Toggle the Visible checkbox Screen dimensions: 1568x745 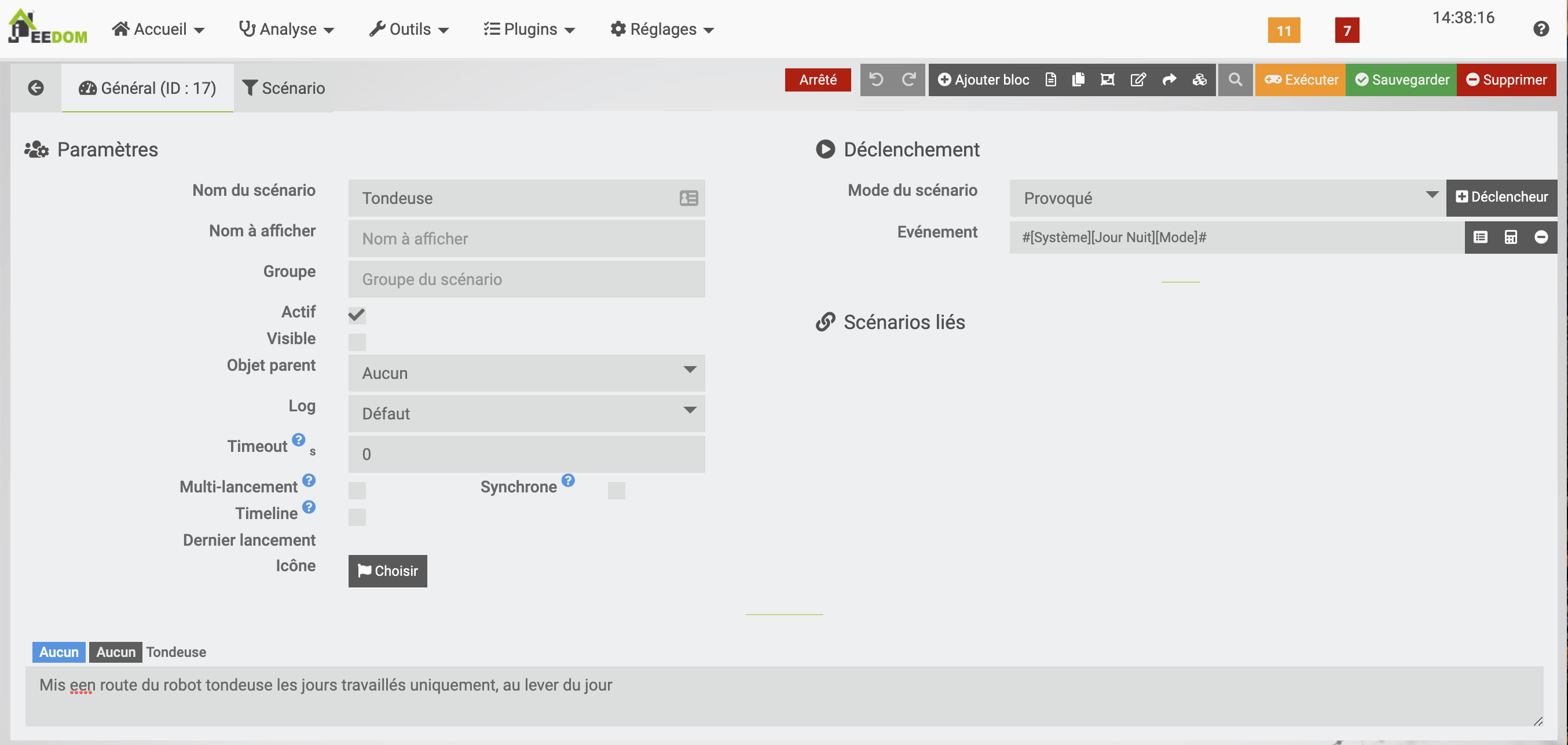357,342
